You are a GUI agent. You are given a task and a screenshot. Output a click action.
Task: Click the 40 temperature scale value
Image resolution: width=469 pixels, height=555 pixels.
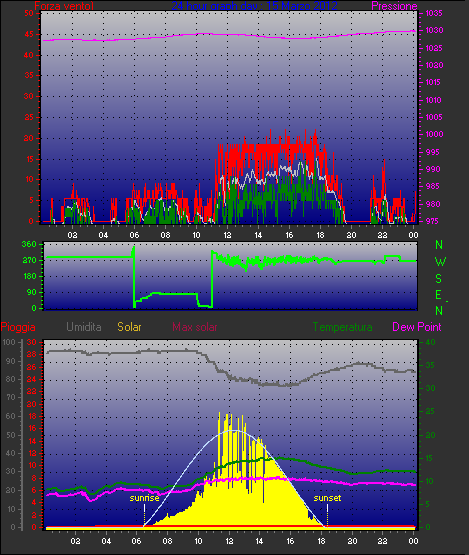430,342
